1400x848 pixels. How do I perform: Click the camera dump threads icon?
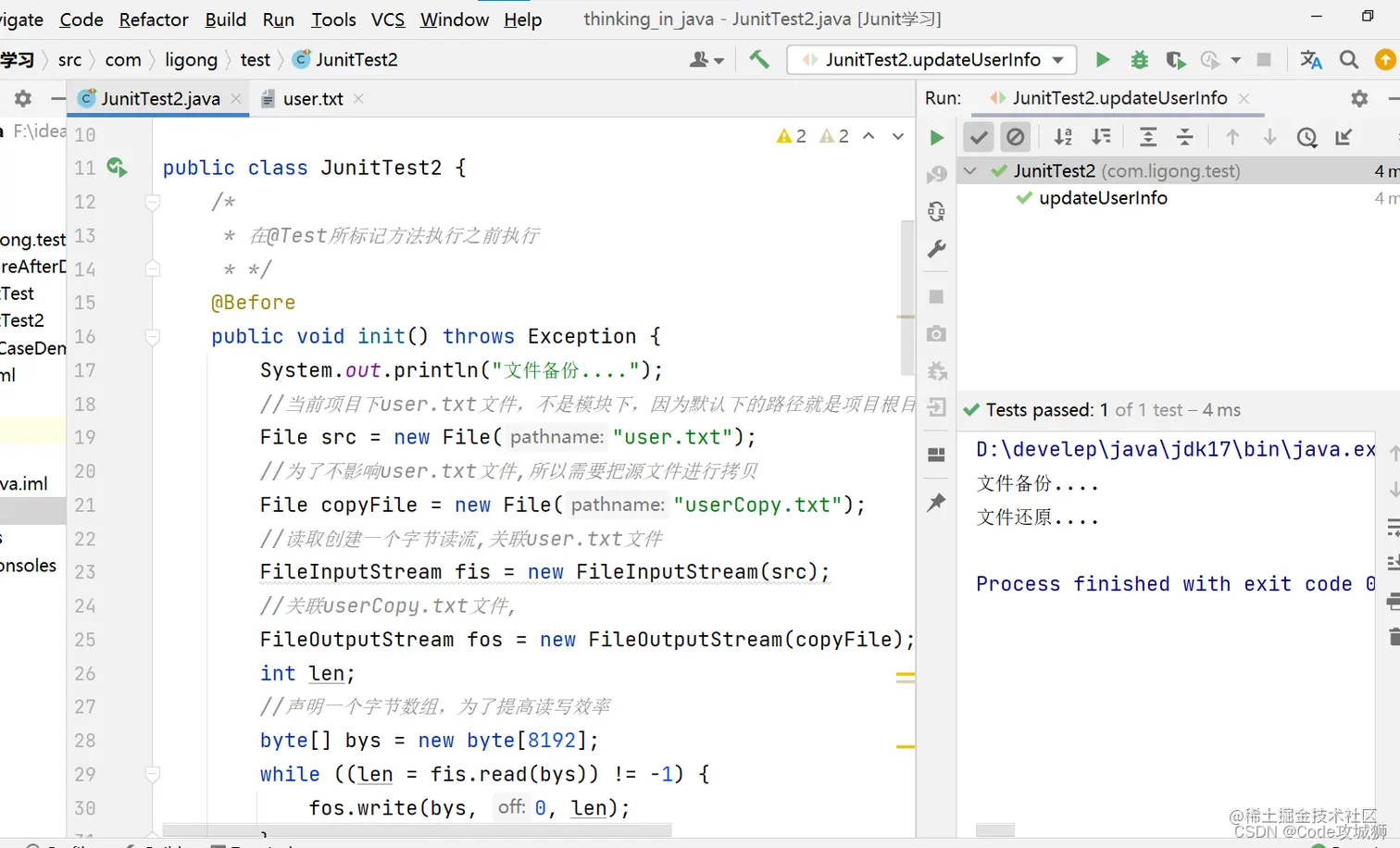(x=937, y=333)
